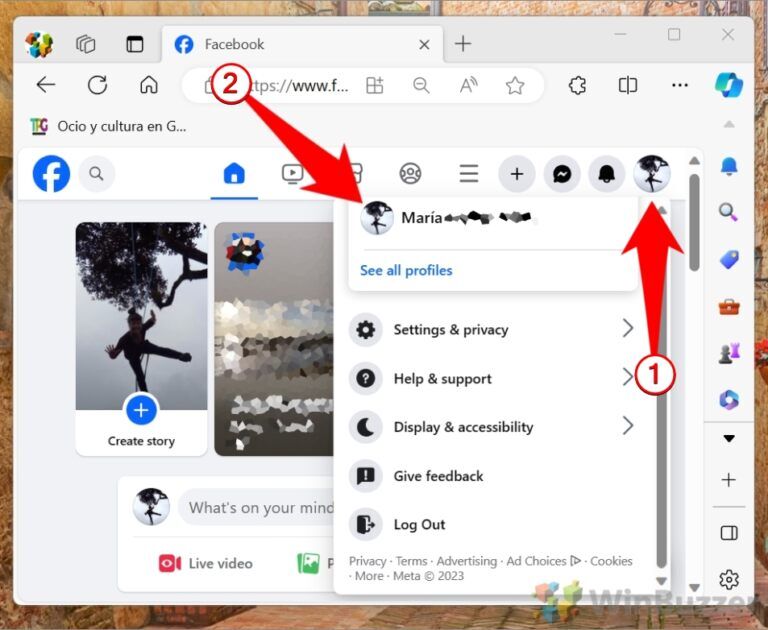Open the Groups tab icon

pyautogui.click(x=410, y=173)
